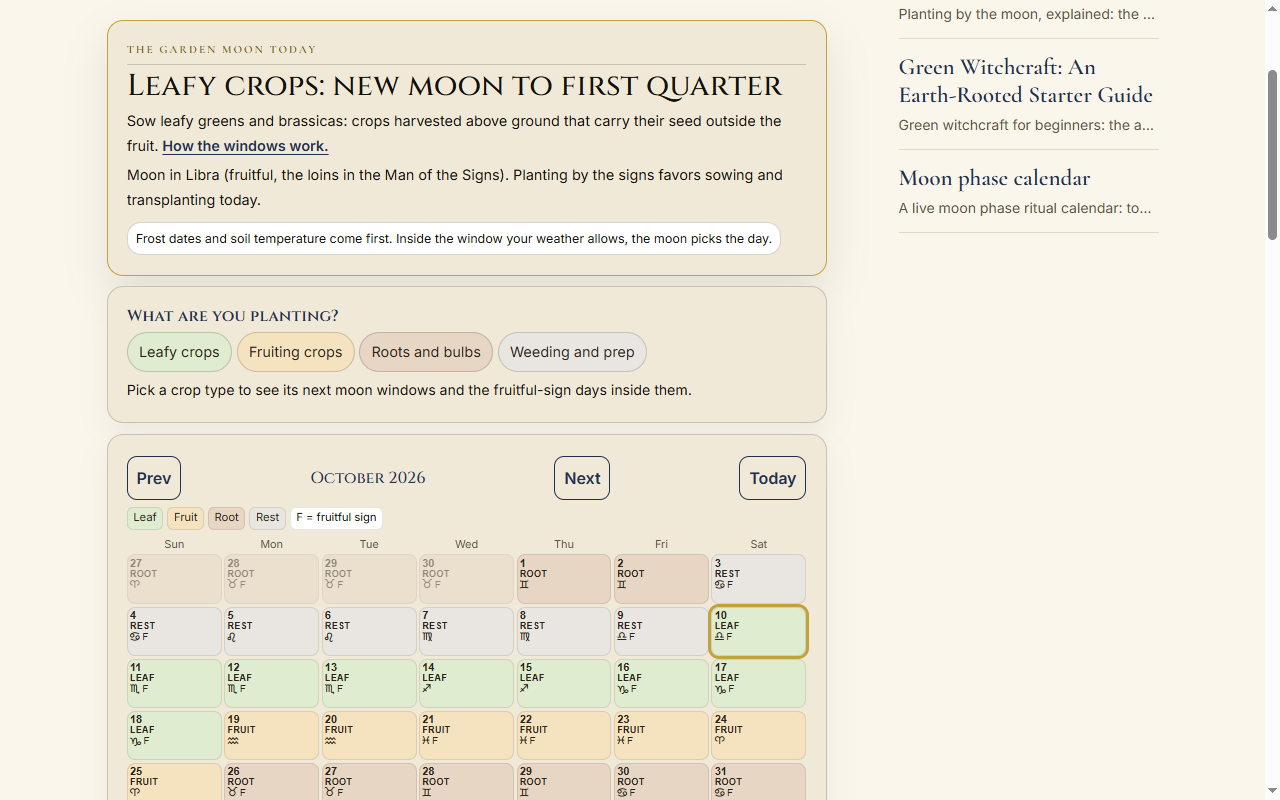Viewport: 1280px width, 800px height.
Task: Open the "How the windows work." link
Action: pos(245,146)
